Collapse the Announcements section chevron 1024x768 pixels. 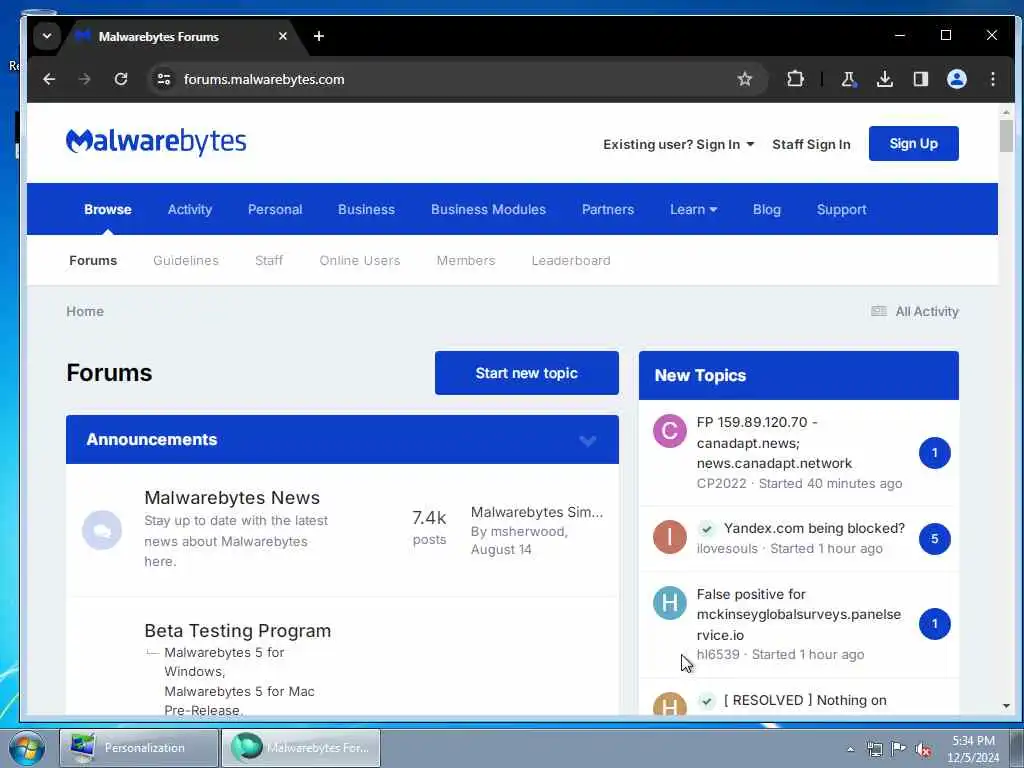(588, 441)
